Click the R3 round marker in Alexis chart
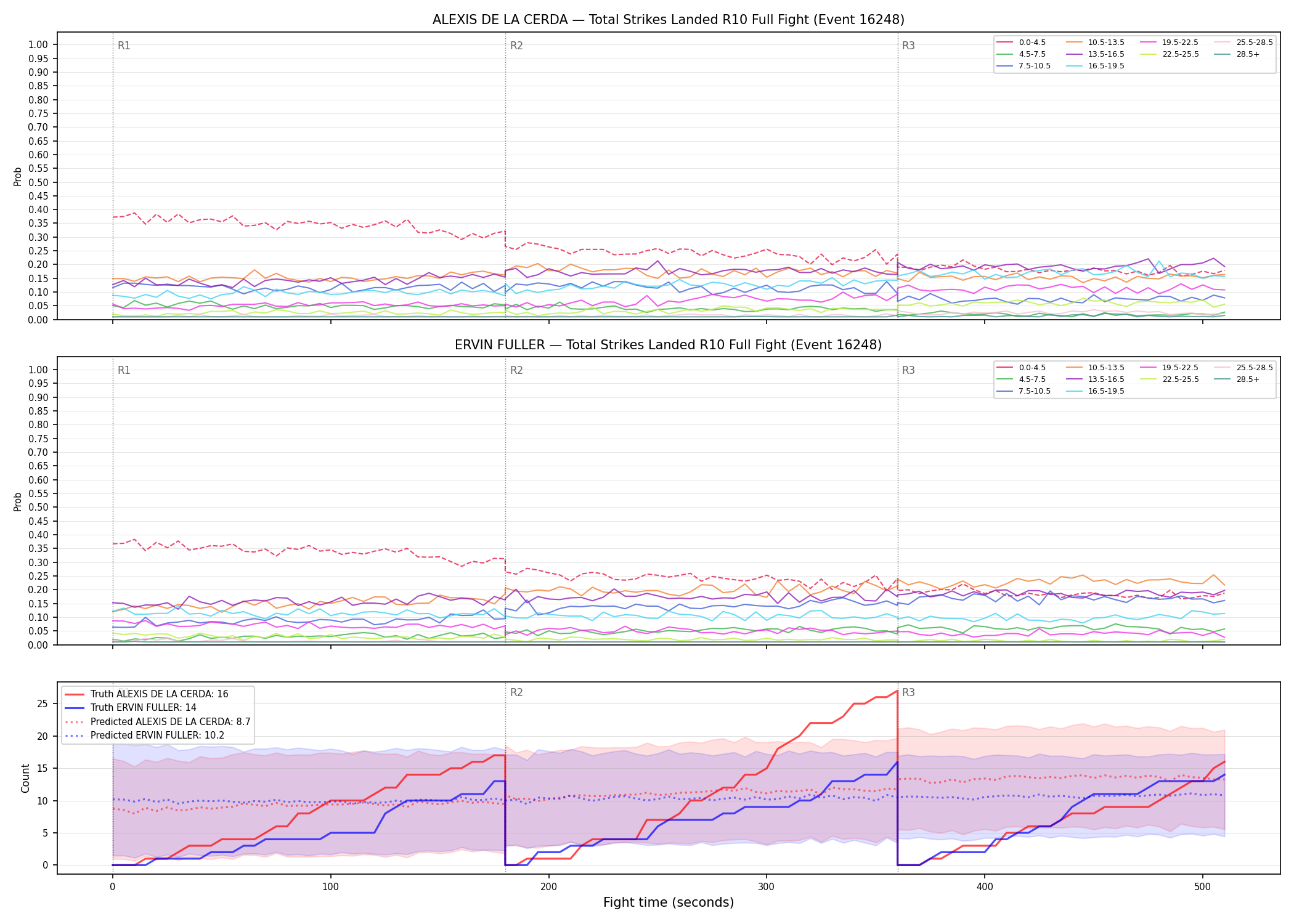The image size is (1294, 924). pyautogui.click(x=908, y=46)
